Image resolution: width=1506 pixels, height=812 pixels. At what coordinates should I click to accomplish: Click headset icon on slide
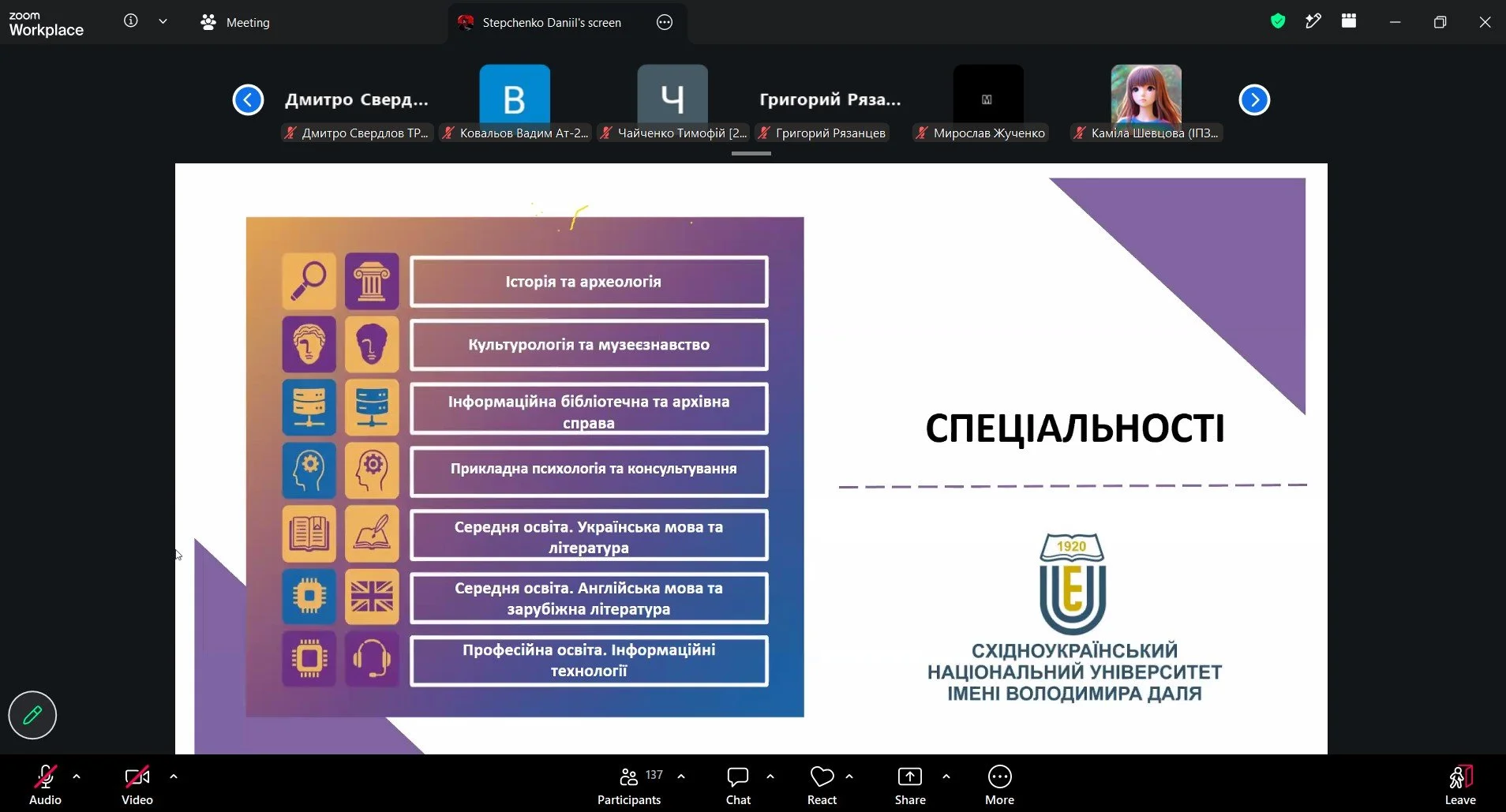point(372,658)
